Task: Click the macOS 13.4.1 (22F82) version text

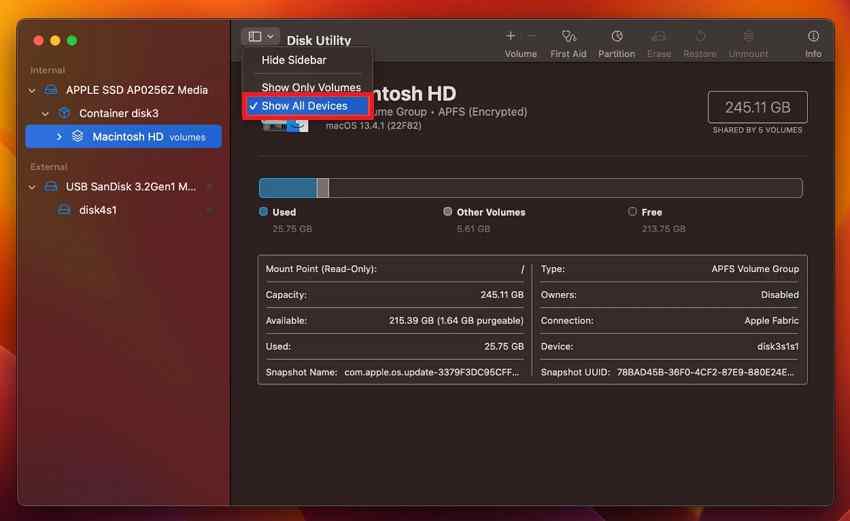Action: [374, 126]
